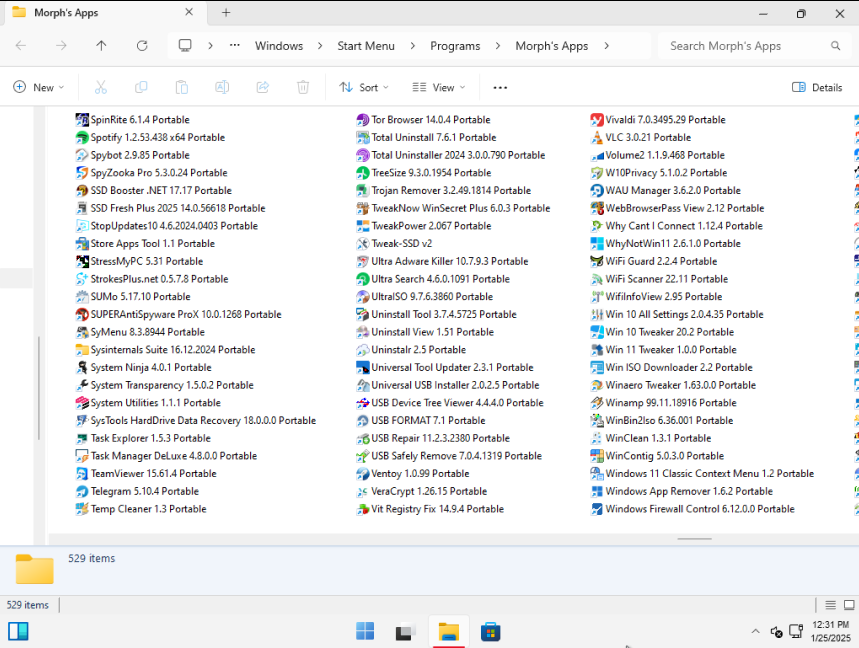Select Windows Firewall Control 6.12.0.0 Portable
This screenshot has height=648, width=859.
click(693, 509)
